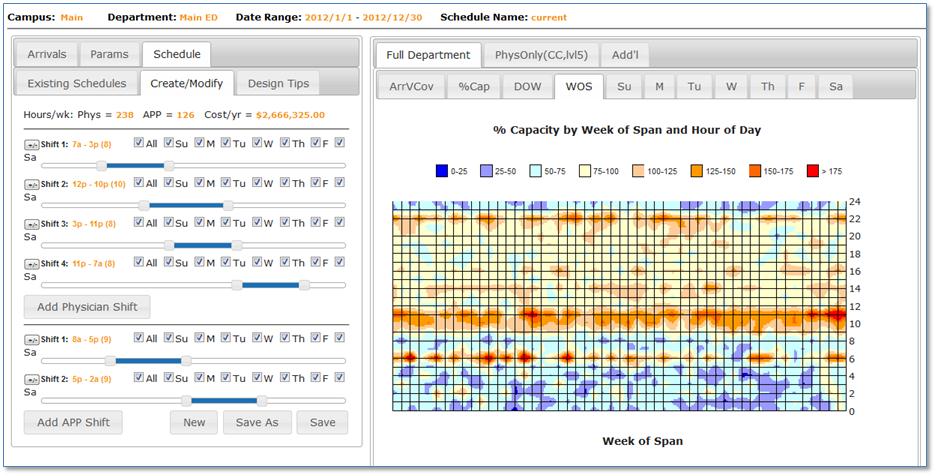Click the 150-175 legend color swatch
Image resolution: width=936 pixels, height=476 pixels.
755,171
